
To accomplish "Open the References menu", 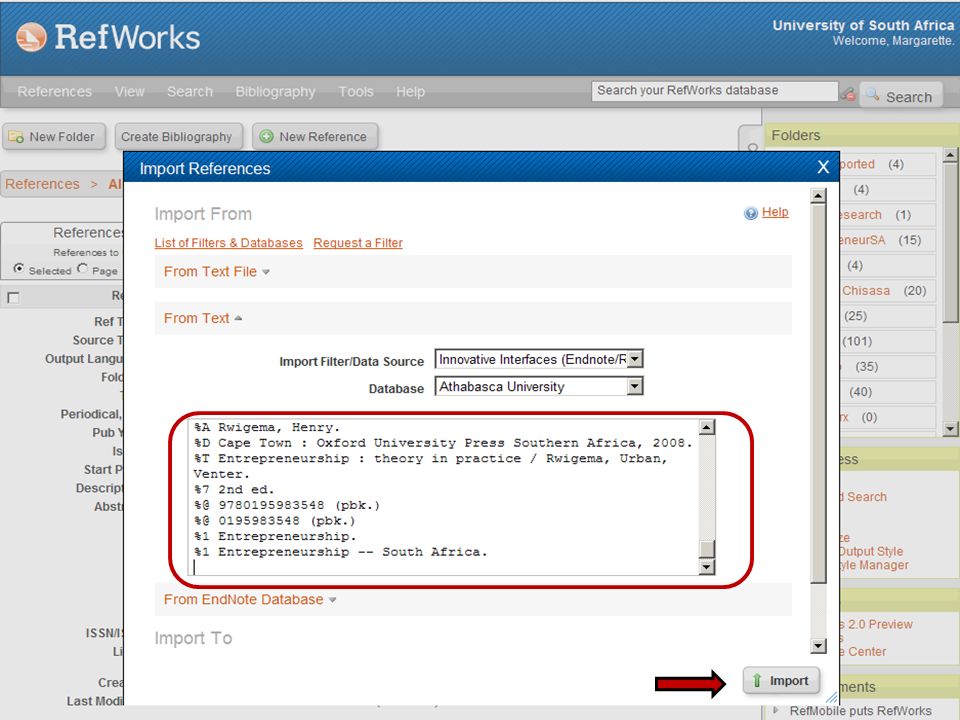I will pyautogui.click(x=54, y=92).
